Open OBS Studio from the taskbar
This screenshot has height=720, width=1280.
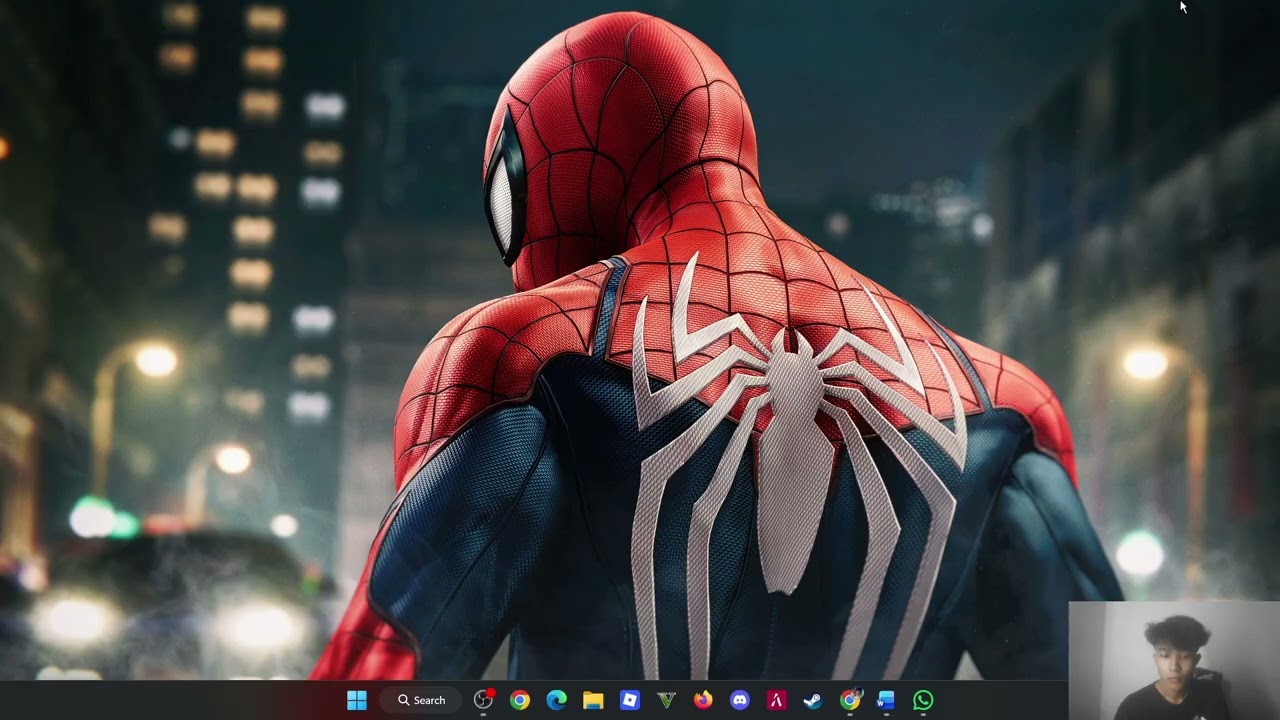(484, 700)
